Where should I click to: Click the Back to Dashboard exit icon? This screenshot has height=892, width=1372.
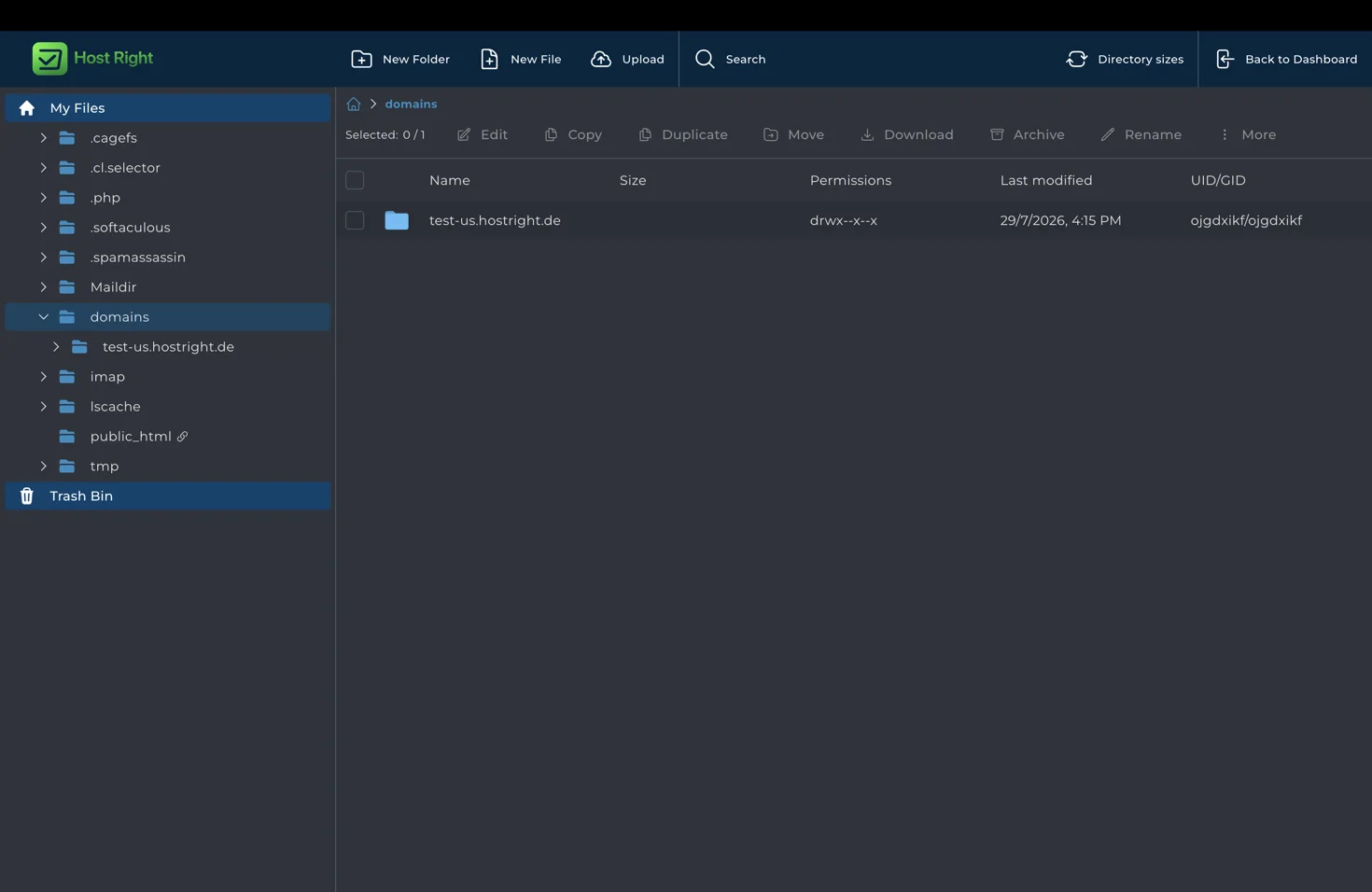[1225, 59]
